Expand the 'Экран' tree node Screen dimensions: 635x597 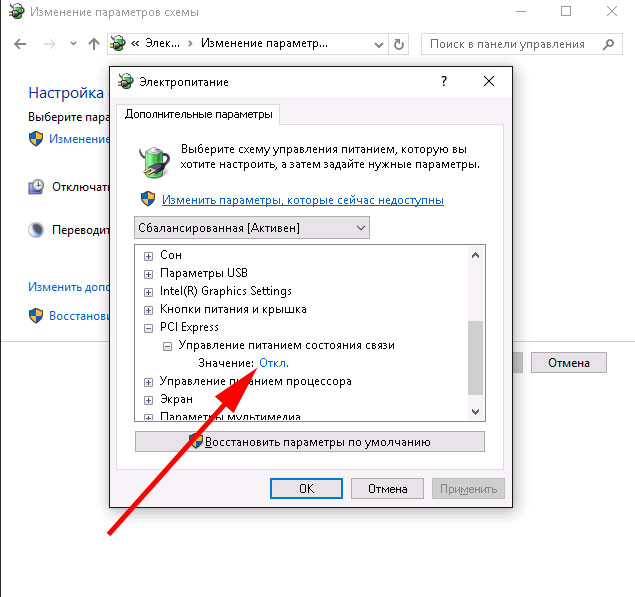coord(149,400)
